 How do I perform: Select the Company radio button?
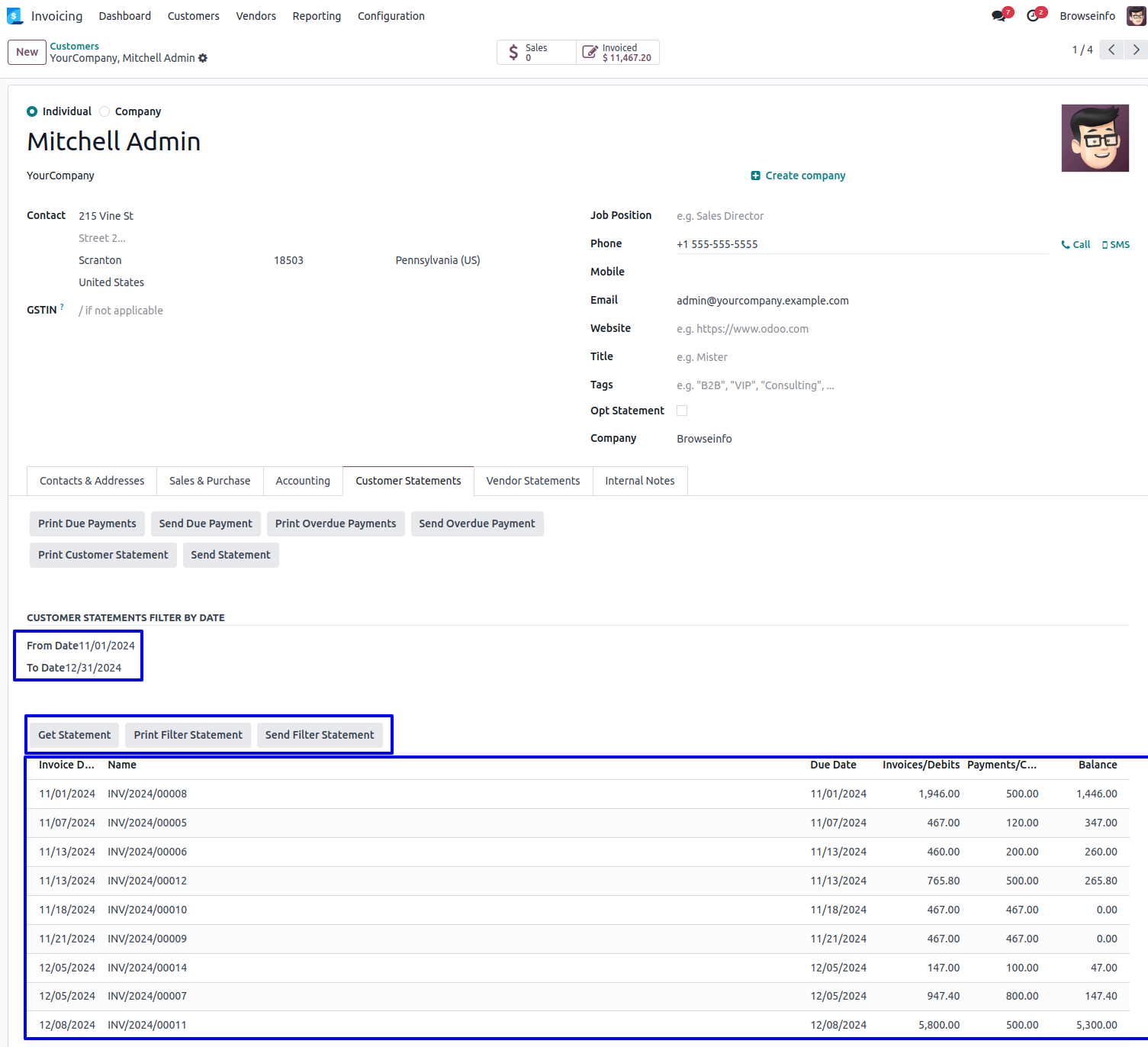(105, 111)
